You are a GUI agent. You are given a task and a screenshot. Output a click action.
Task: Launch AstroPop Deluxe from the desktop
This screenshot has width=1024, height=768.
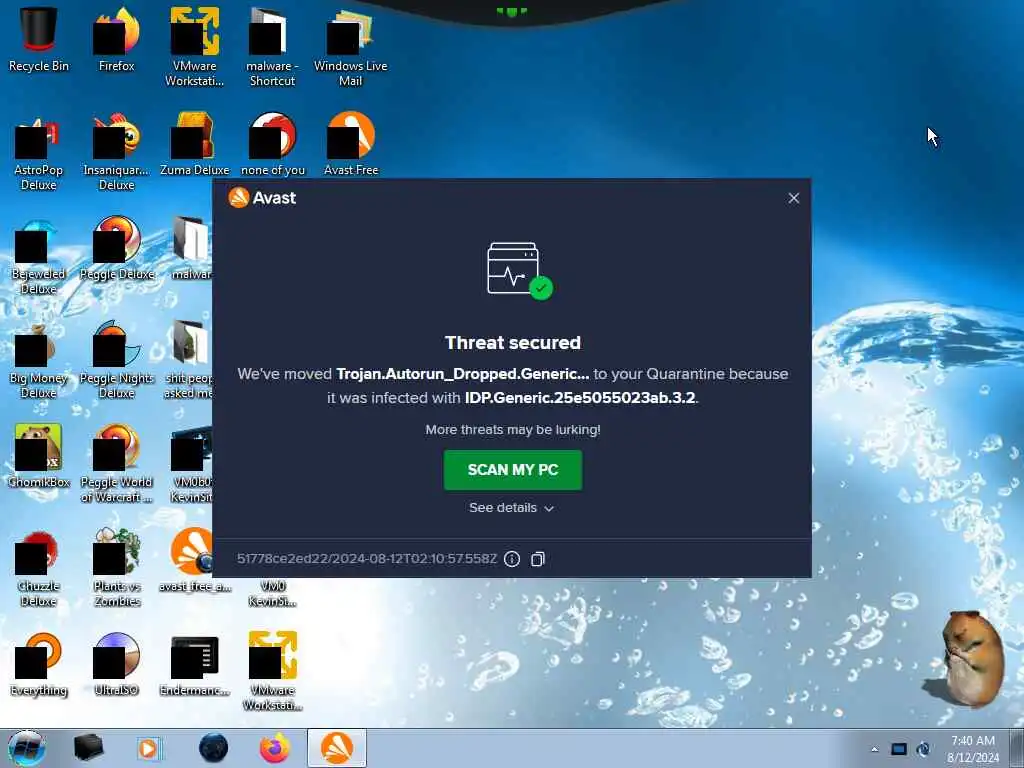(39, 150)
